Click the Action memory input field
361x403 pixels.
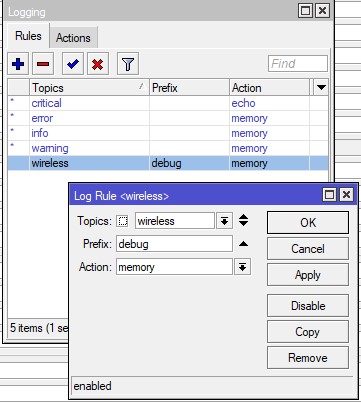(174, 267)
